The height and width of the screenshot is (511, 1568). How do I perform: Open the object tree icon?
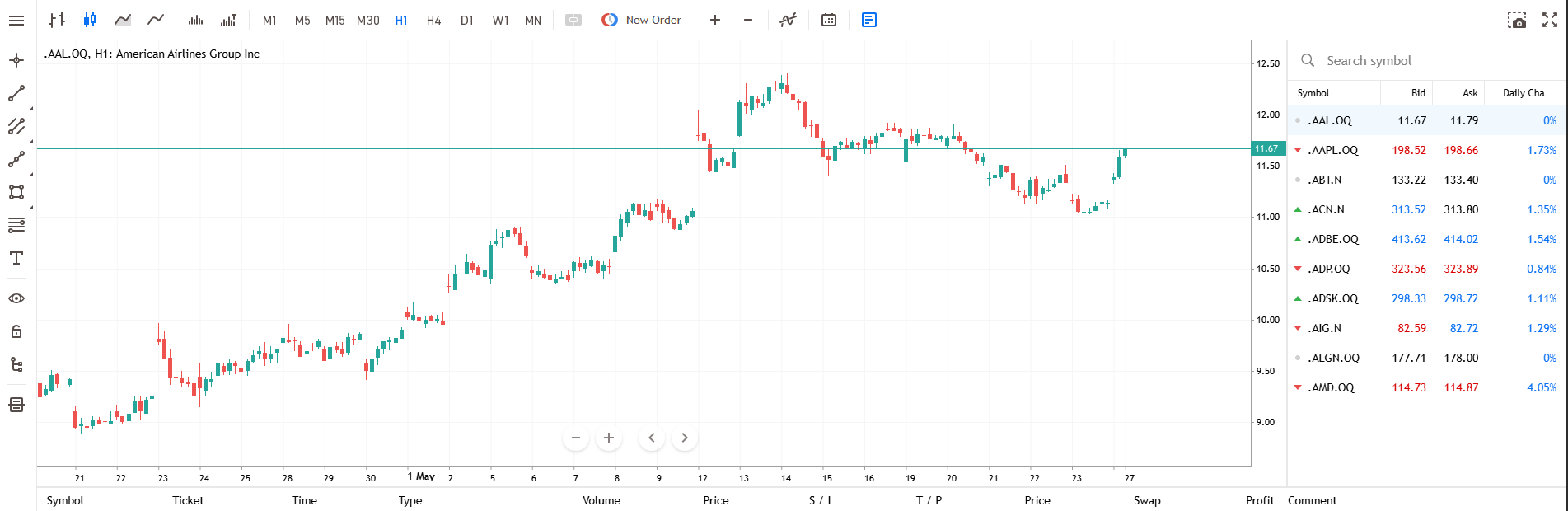(16, 364)
